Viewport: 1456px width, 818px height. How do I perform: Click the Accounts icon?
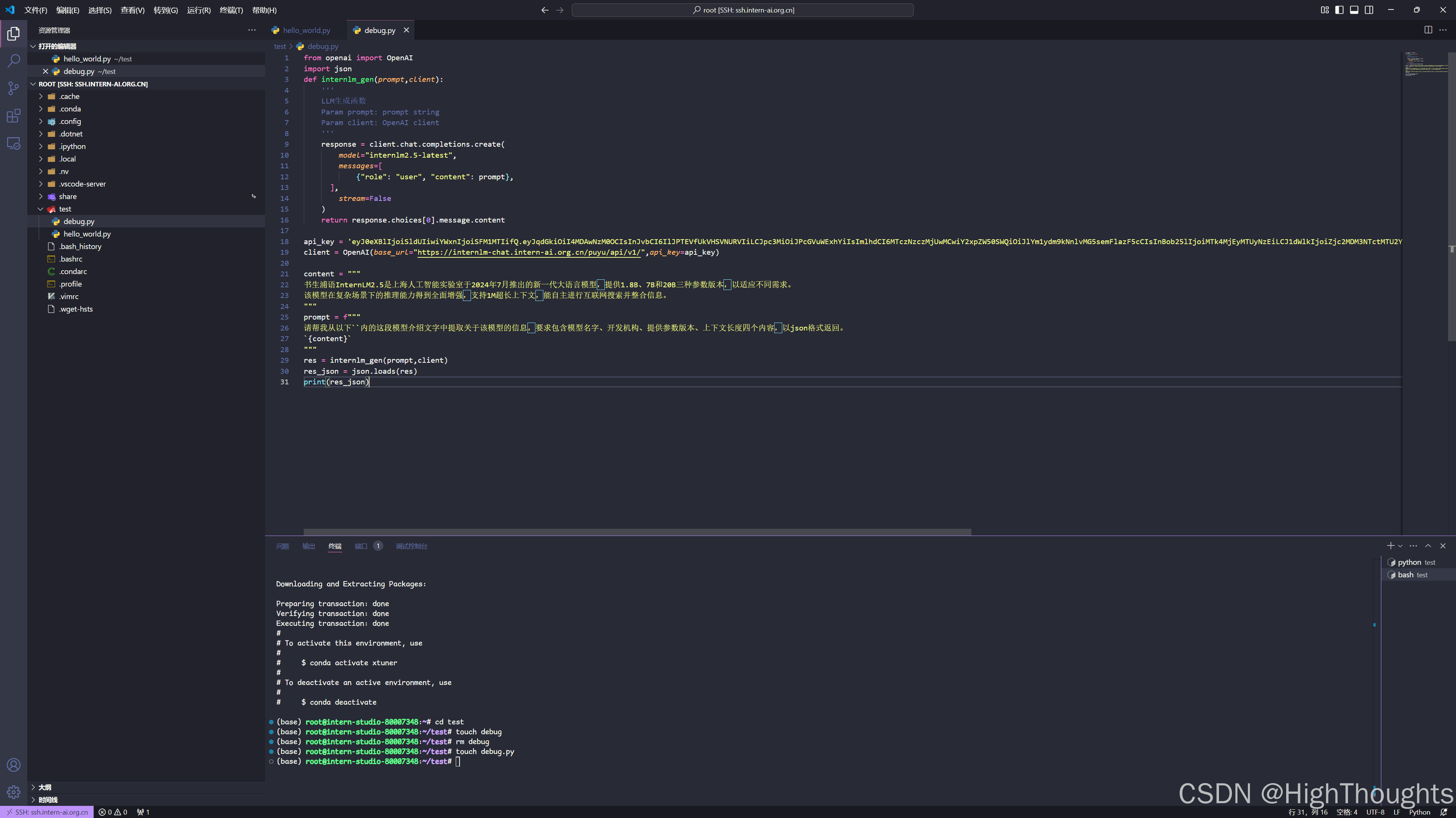[x=14, y=765]
